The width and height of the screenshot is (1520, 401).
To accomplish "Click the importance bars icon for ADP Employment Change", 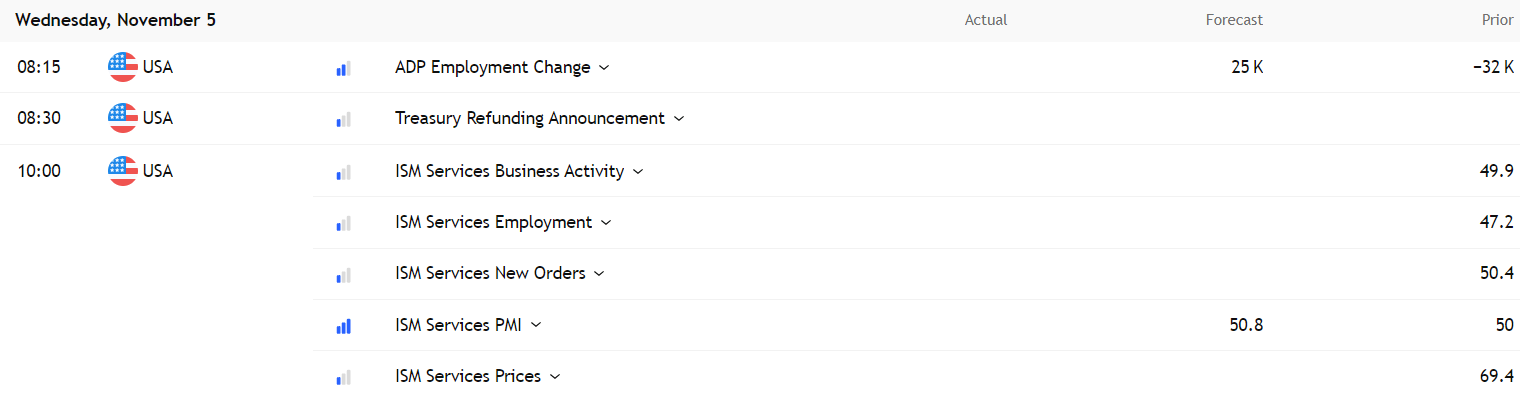I will pyautogui.click(x=343, y=68).
